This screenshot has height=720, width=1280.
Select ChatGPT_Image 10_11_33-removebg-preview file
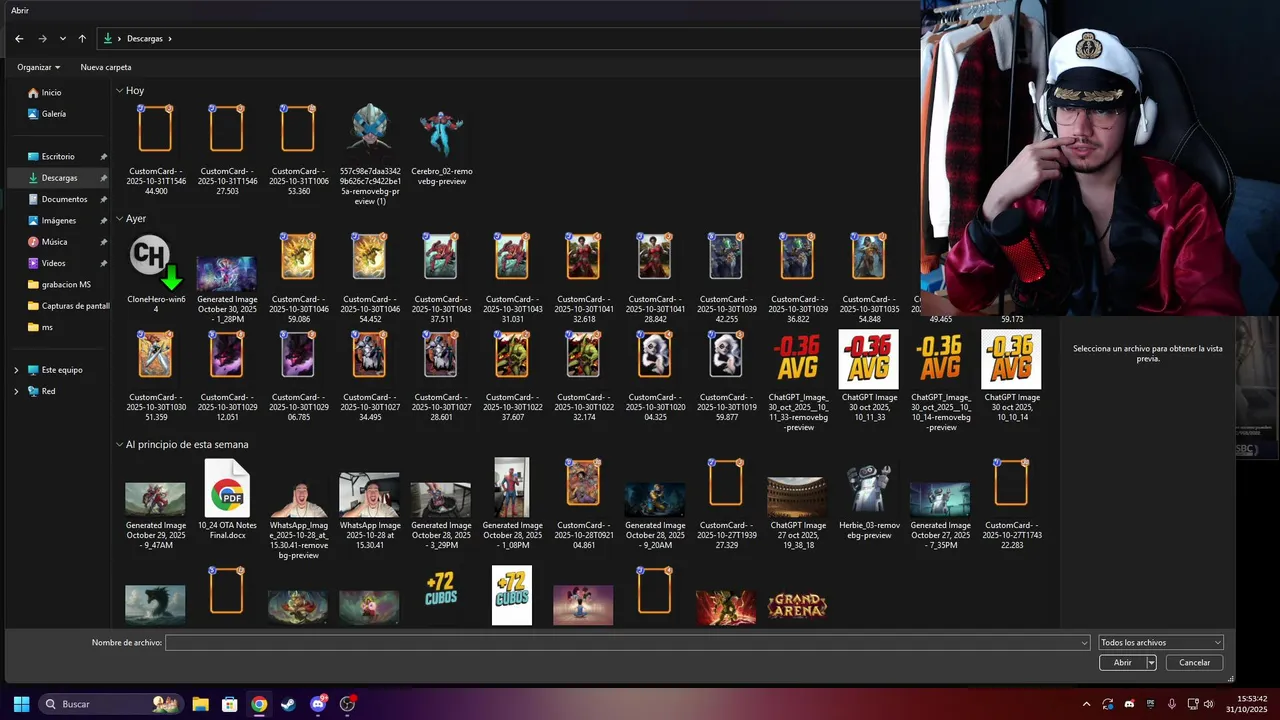coord(798,381)
